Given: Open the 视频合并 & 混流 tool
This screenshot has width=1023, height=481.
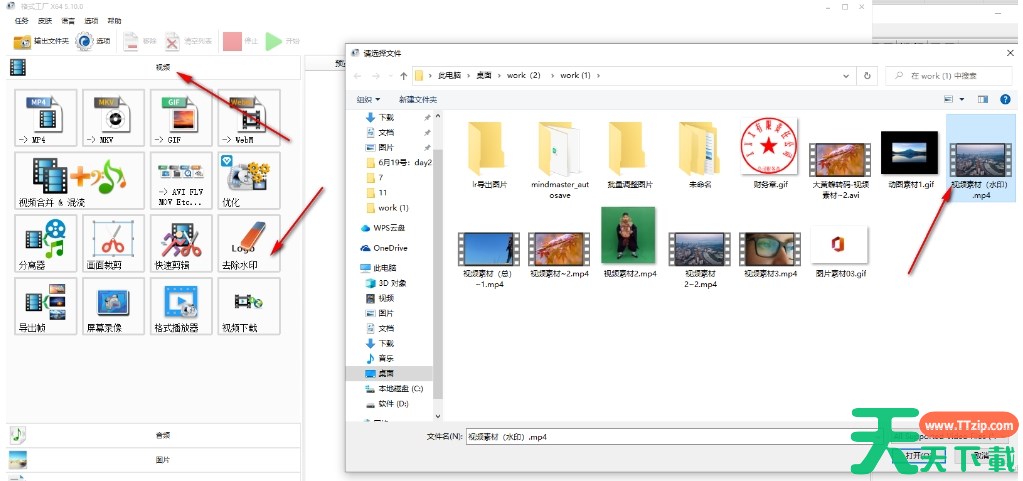Looking at the screenshot, I should pos(45,181).
